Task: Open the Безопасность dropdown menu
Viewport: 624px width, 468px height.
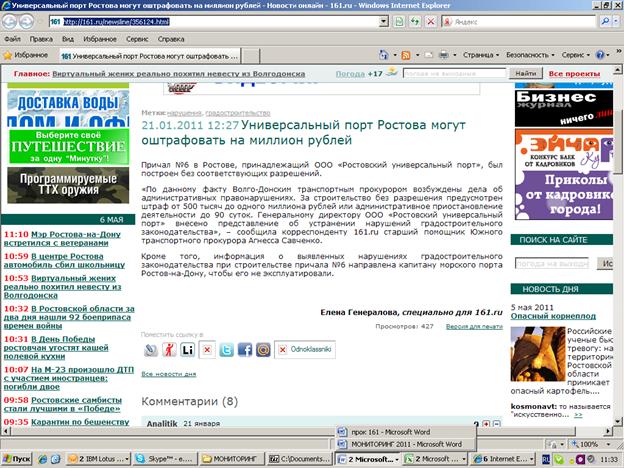Action: click(x=530, y=55)
